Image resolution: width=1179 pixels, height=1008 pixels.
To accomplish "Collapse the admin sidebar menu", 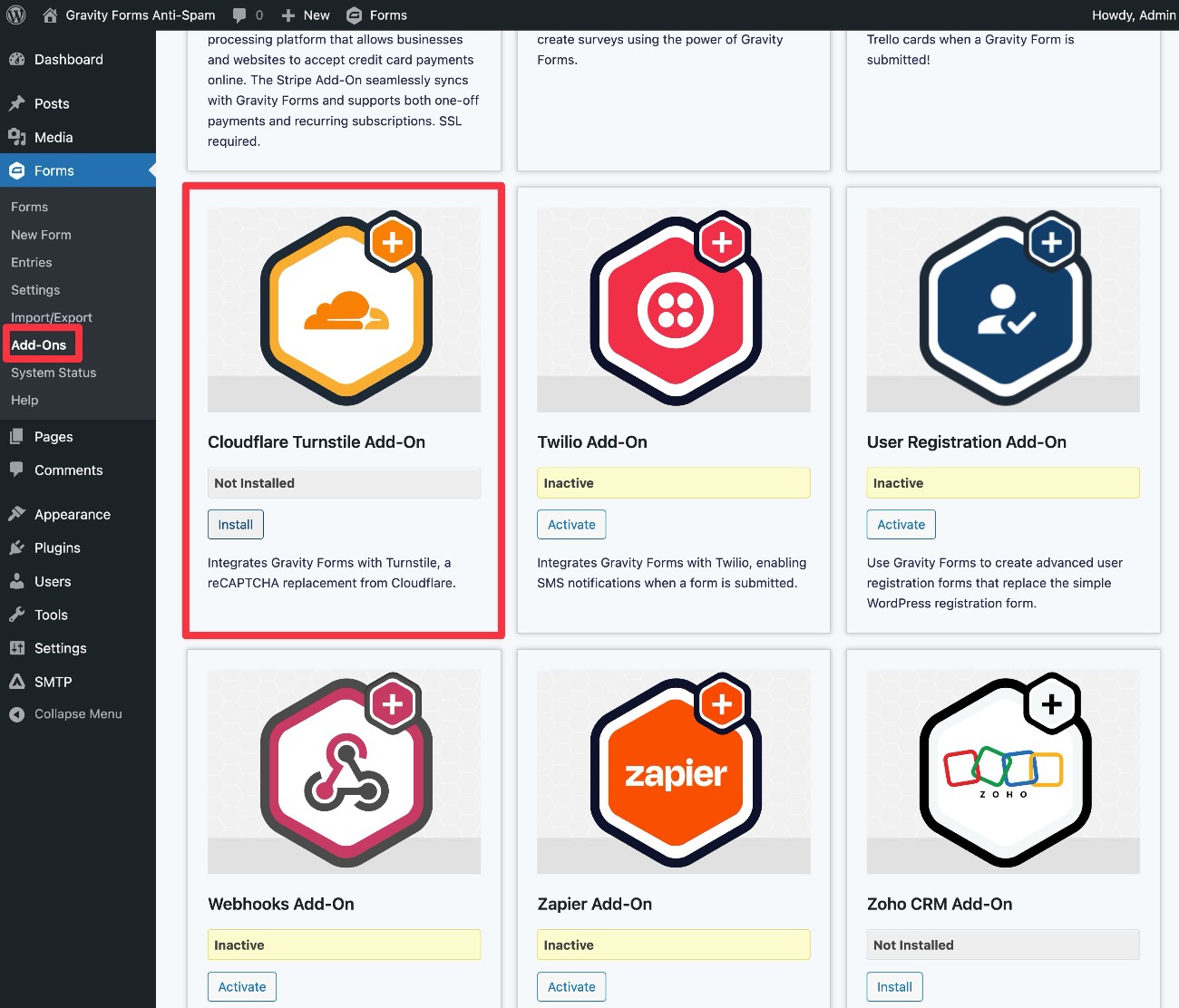I will [x=77, y=713].
